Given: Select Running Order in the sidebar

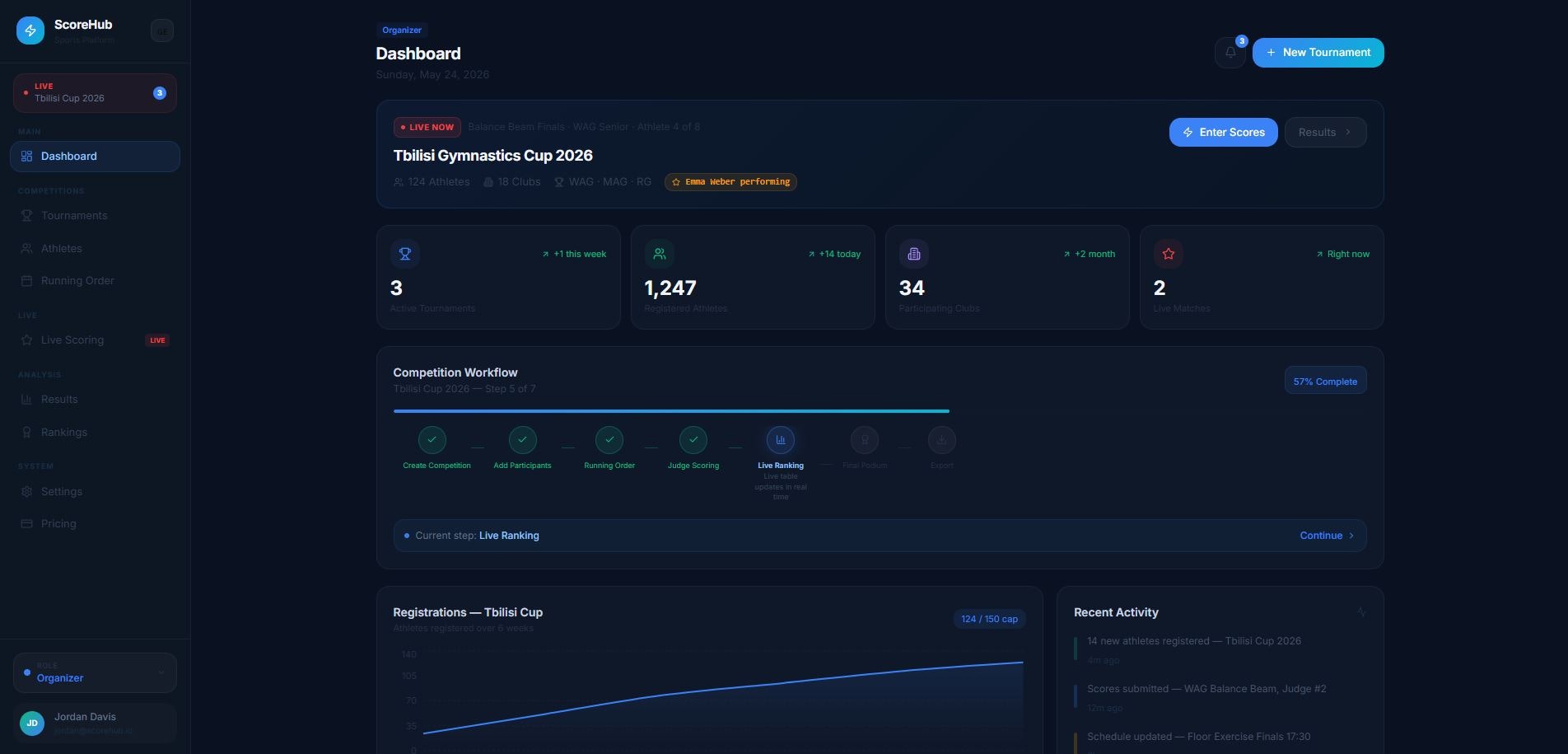Looking at the screenshot, I should [95, 281].
